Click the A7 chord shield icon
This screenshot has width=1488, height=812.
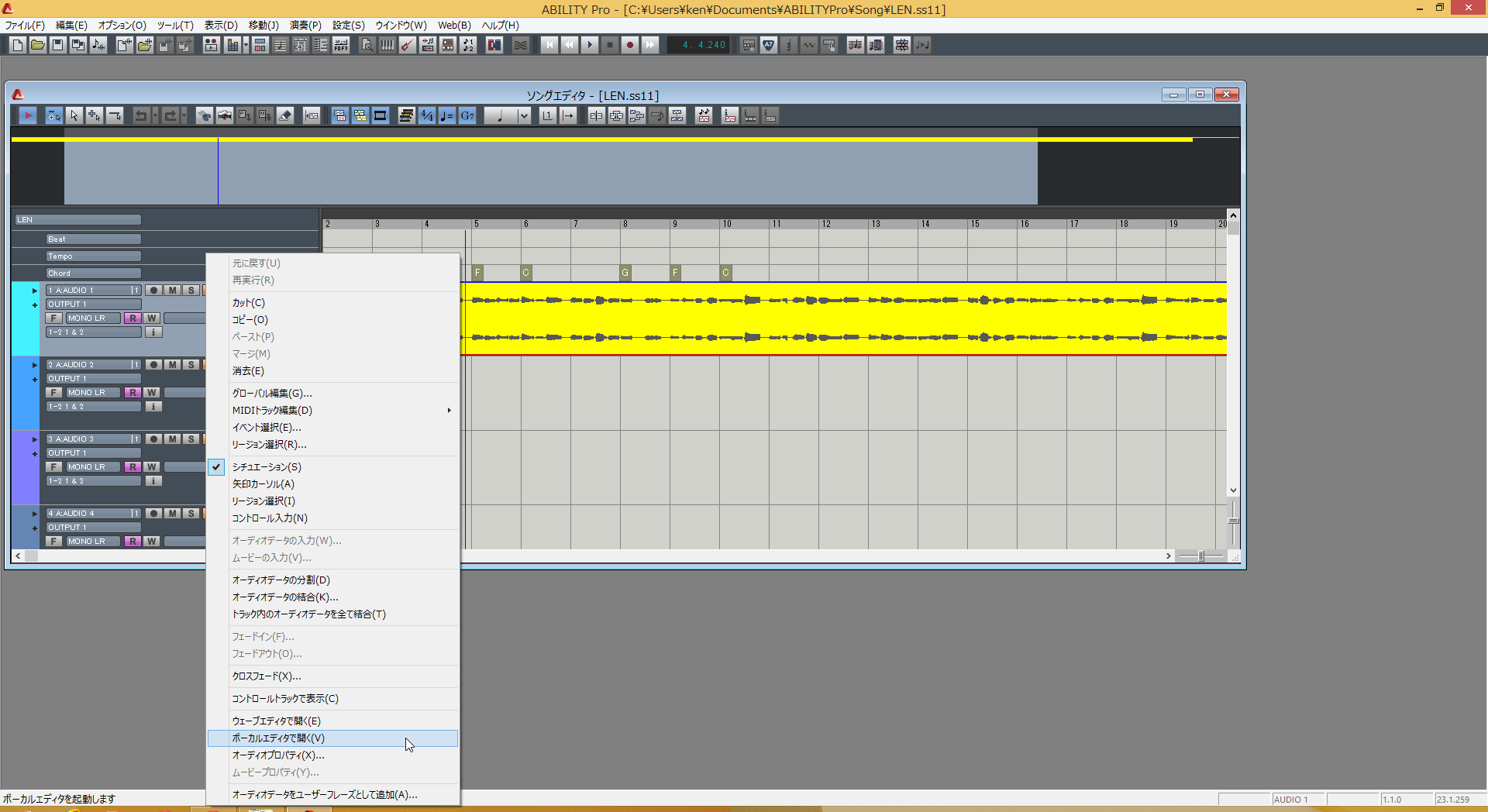[x=768, y=45]
